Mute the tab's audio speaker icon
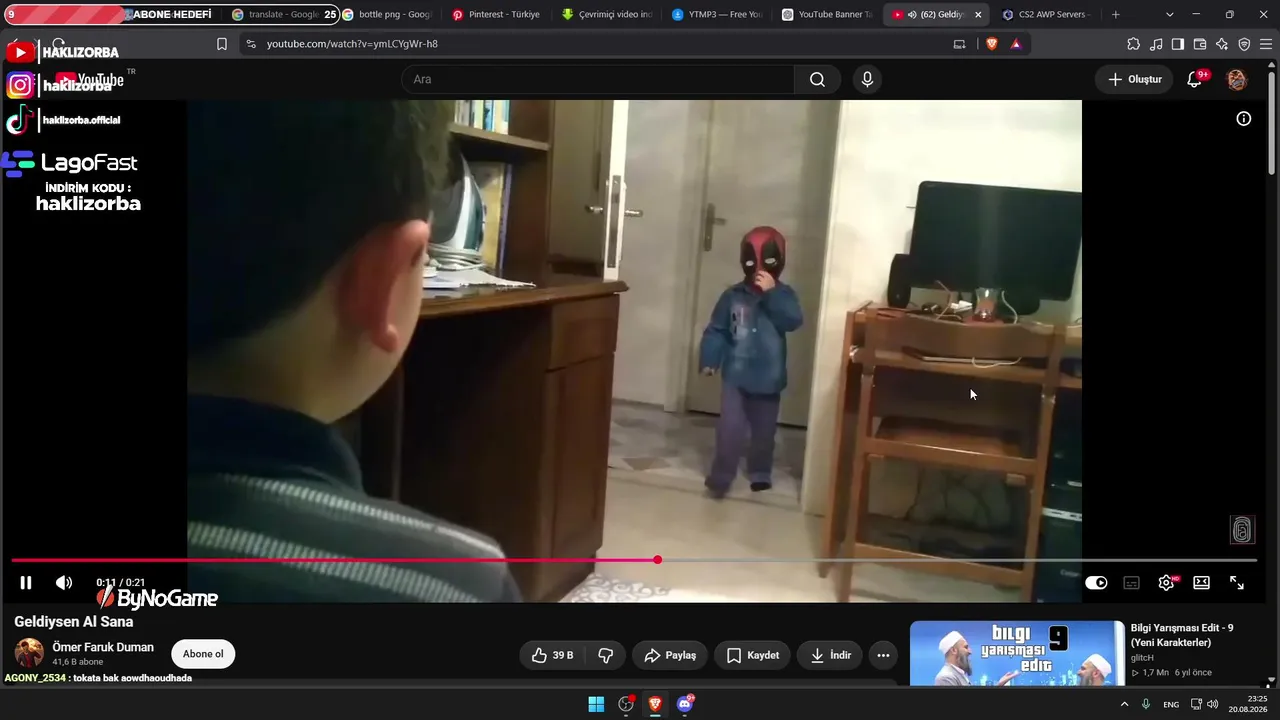The image size is (1280, 720). (x=912, y=15)
